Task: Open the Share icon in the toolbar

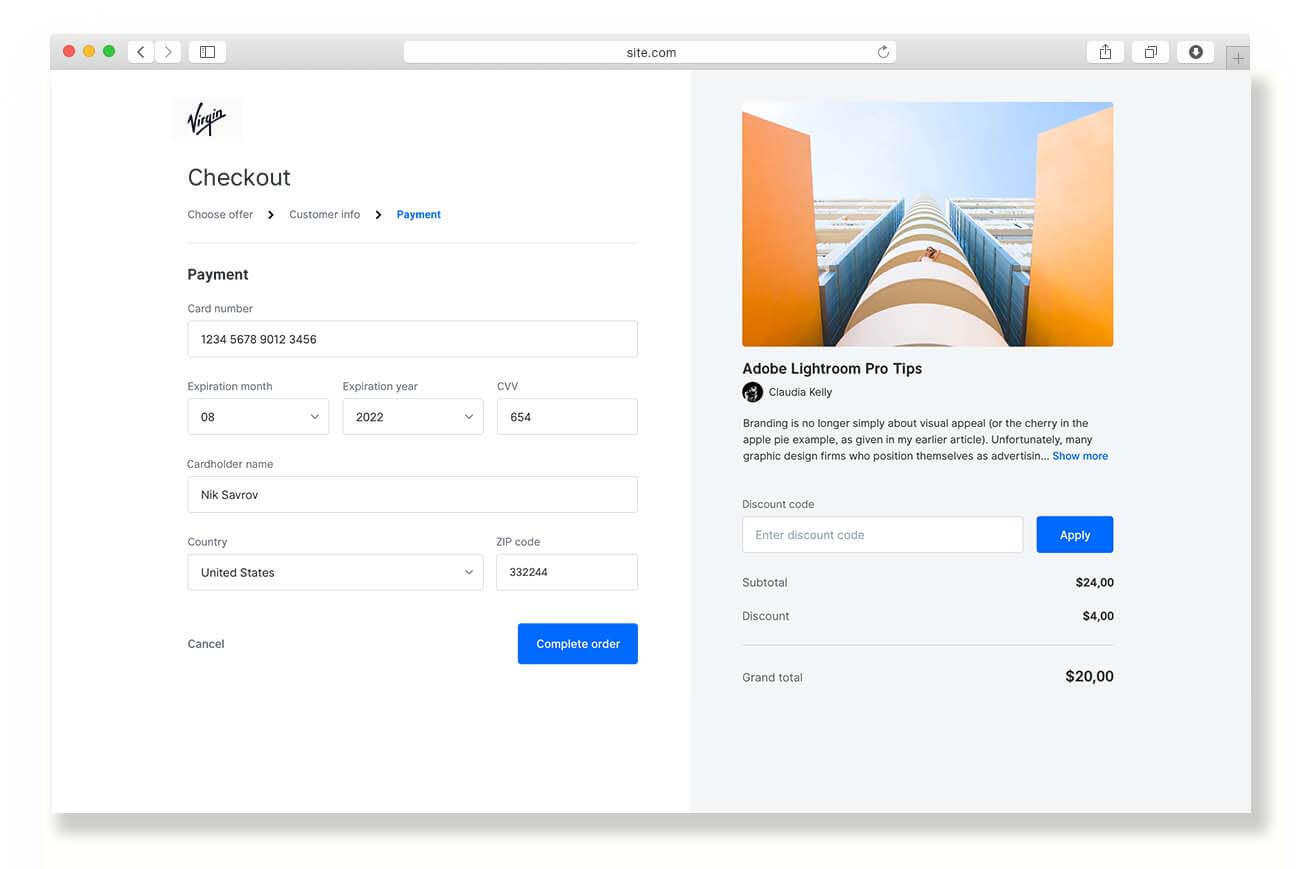Action: tap(1105, 52)
